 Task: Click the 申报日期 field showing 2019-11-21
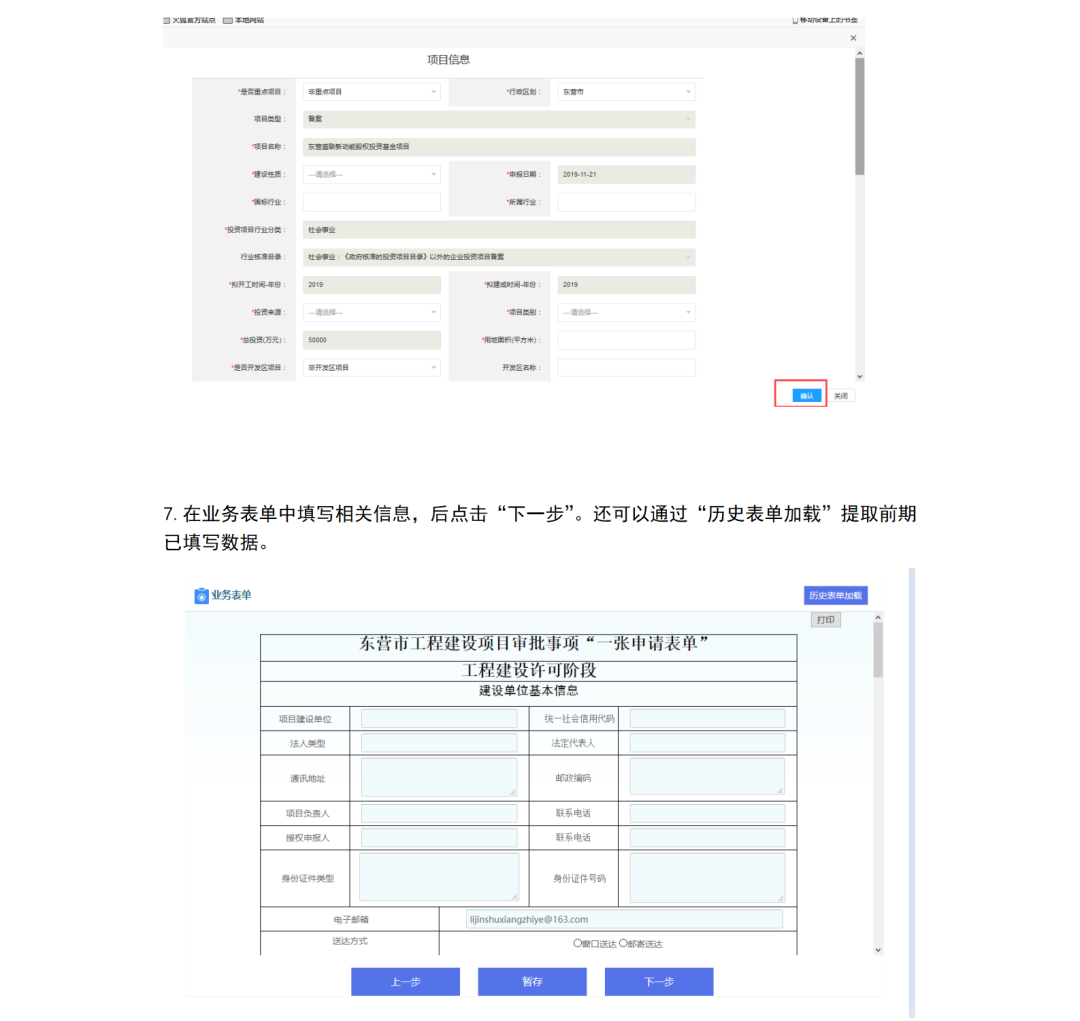[627, 174]
